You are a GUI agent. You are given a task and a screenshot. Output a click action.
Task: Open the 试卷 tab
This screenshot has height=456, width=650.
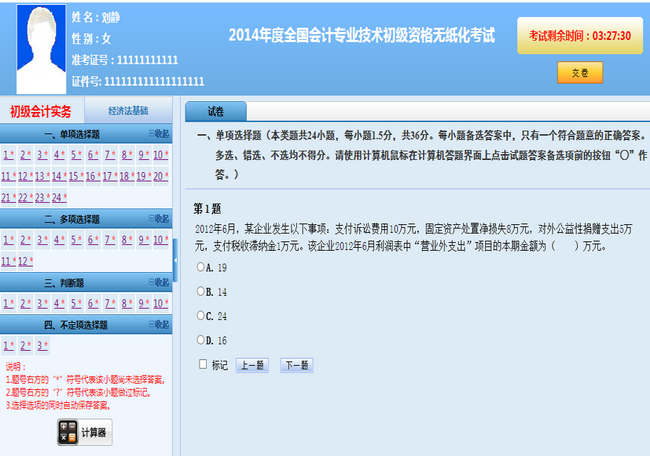[215, 111]
